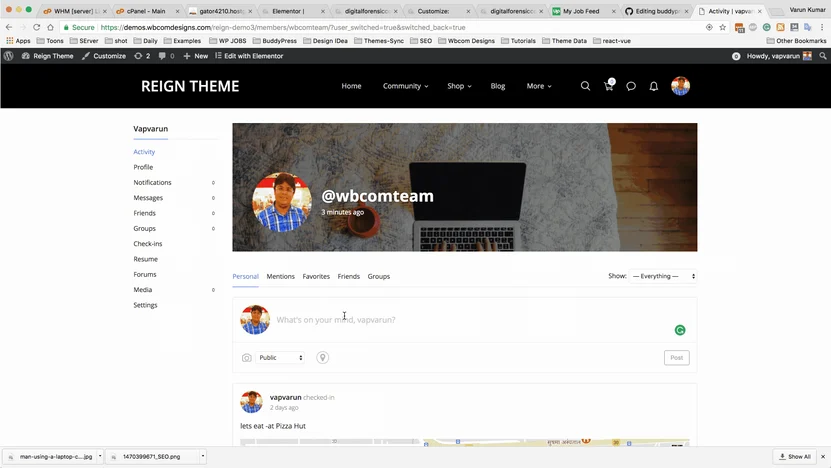This screenshot has width=831, height=468.
Task: Open the site search magnifier icon
Action: click(585, 86)
